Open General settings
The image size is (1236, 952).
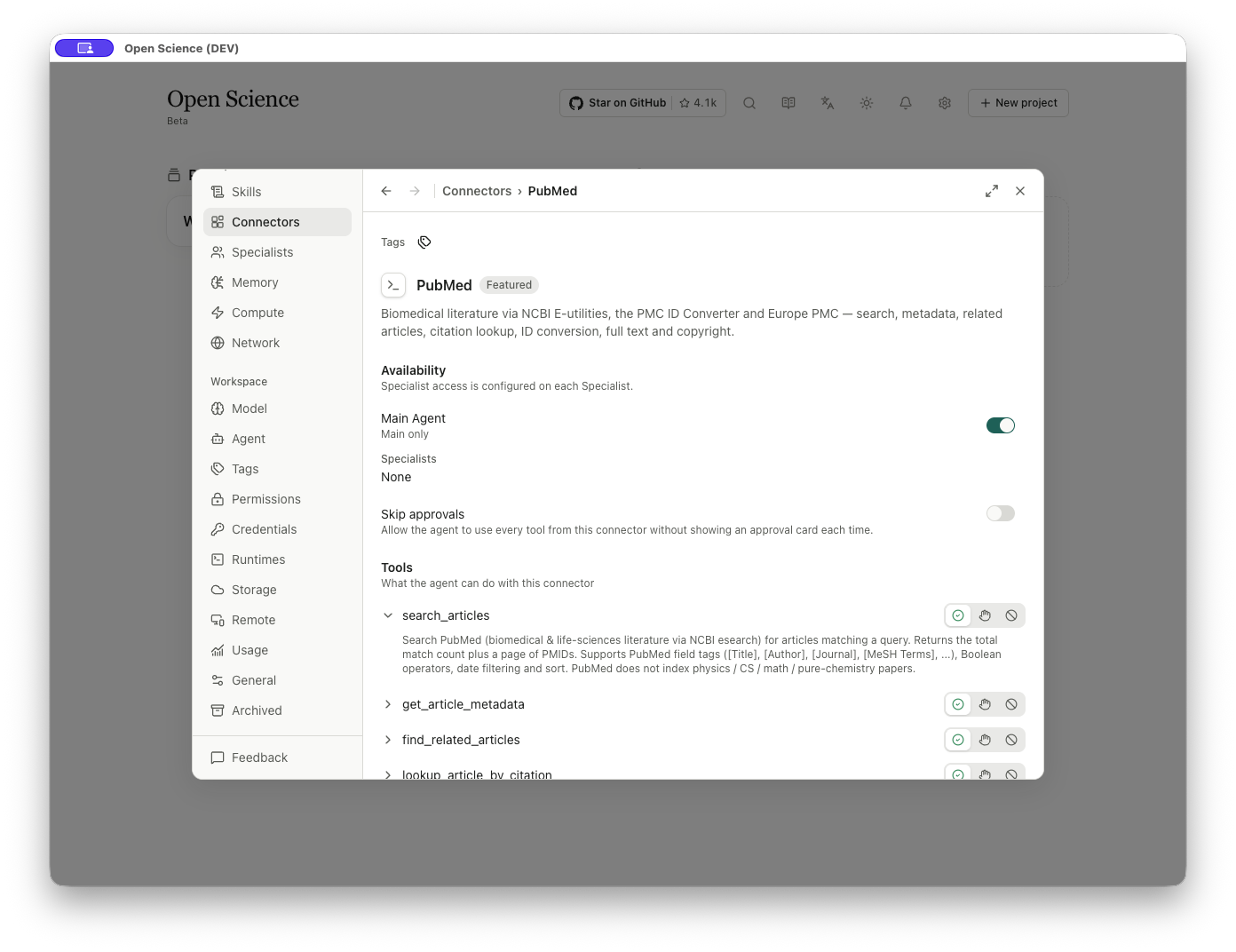pyautogui.click(x=277, y=680)
